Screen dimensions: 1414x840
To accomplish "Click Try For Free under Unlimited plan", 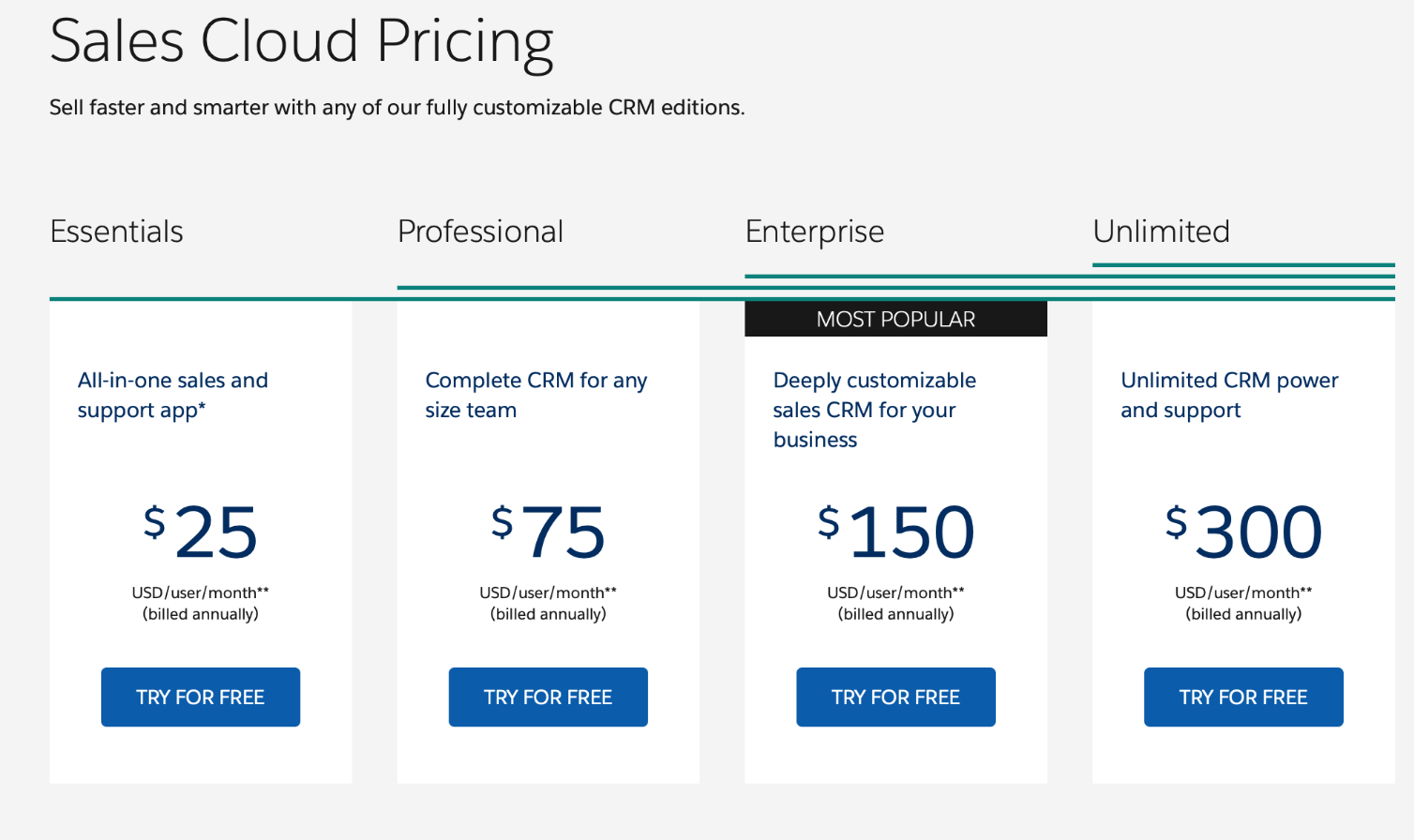I will tap(1243, 697).
